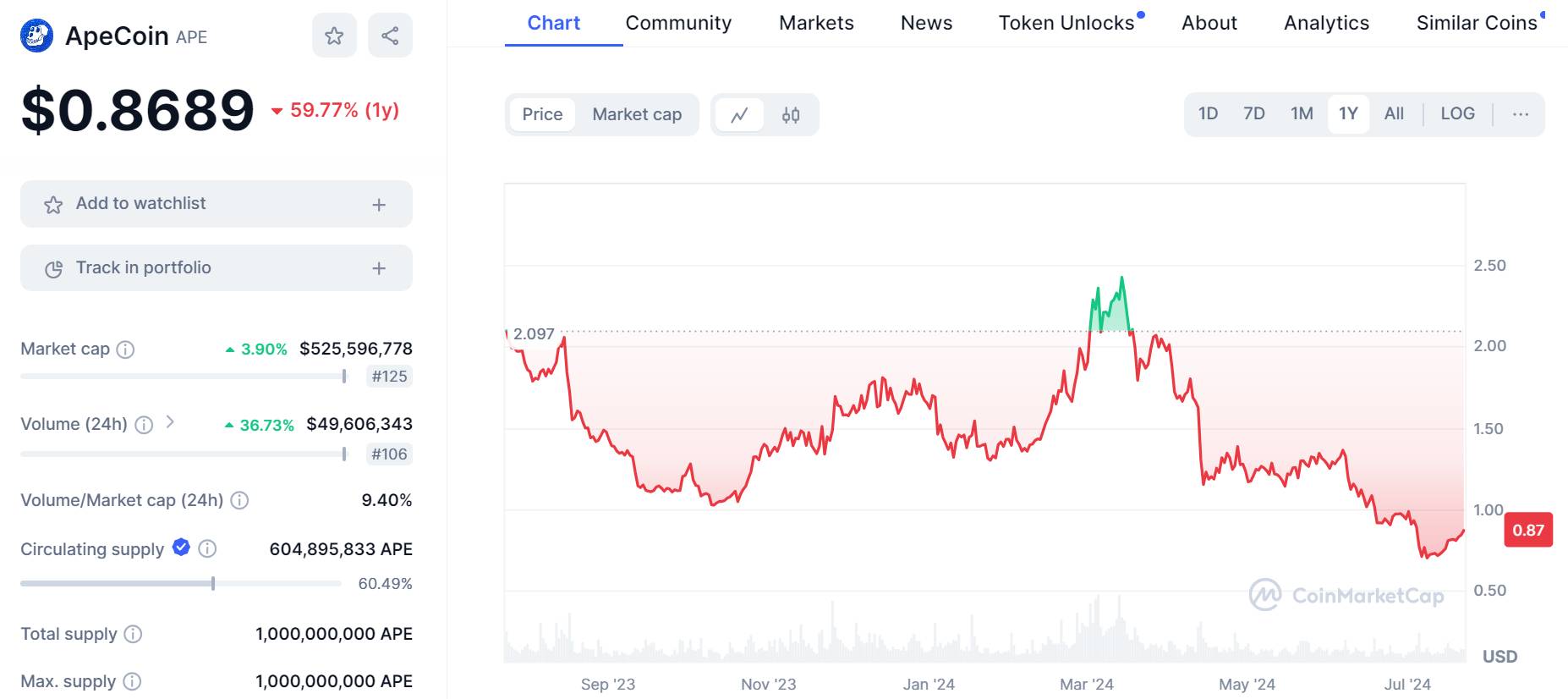This screenshot has height=699, width=1568.
Task: Select the Price chart toggle
Action: (542, 114)
